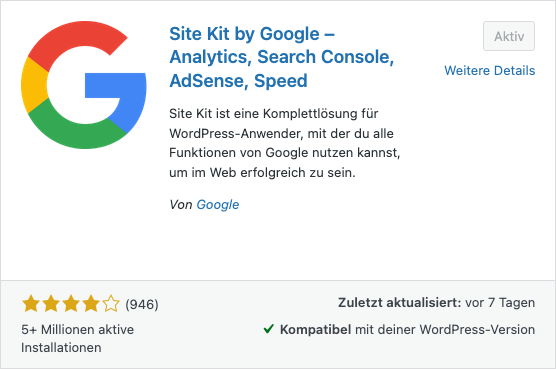
Task: Click the Zuletzt aktualisiert label
Action: [400, 303]
